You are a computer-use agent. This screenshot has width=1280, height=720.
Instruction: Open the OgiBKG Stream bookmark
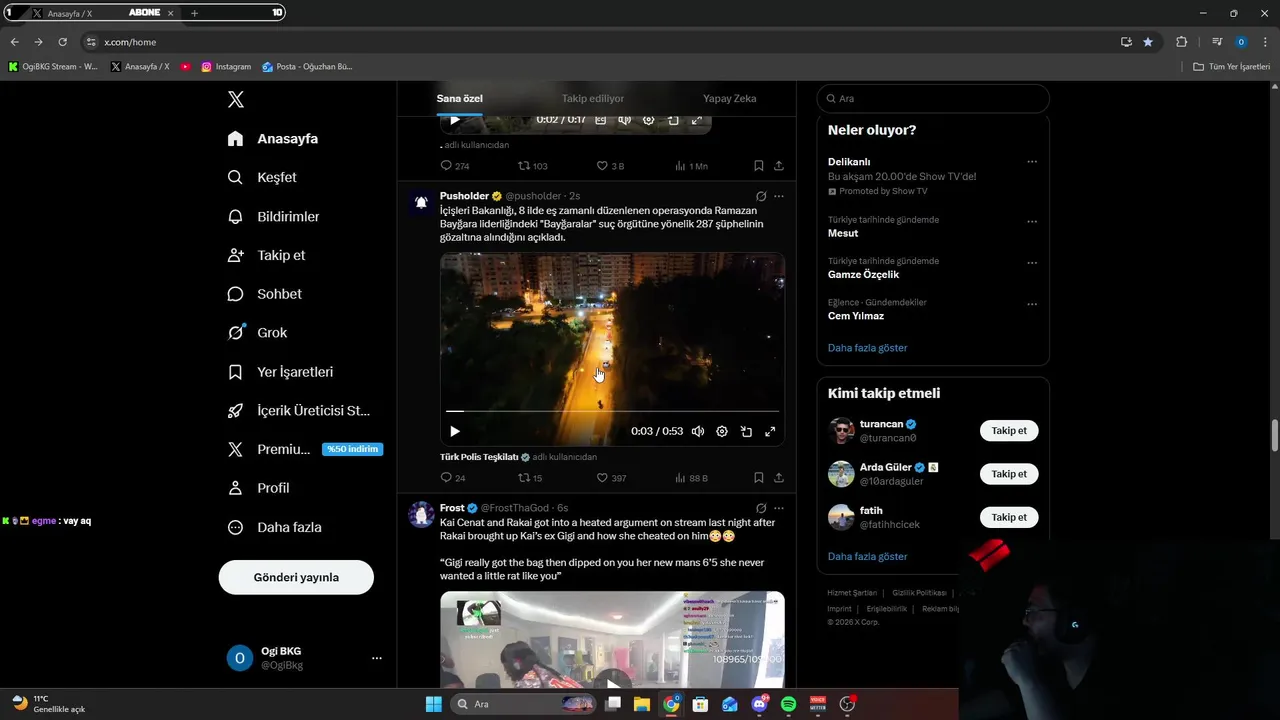click(x=53, y=67)
